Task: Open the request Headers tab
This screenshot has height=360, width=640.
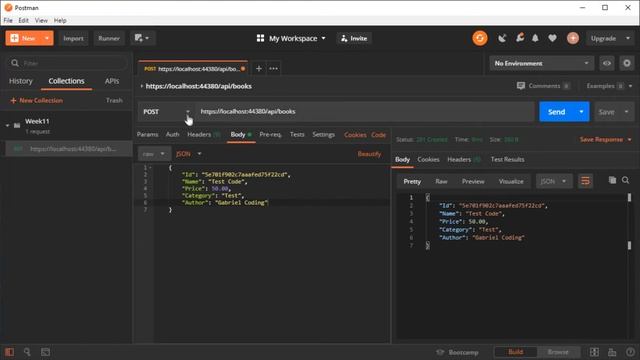Action: coord(203,134)
